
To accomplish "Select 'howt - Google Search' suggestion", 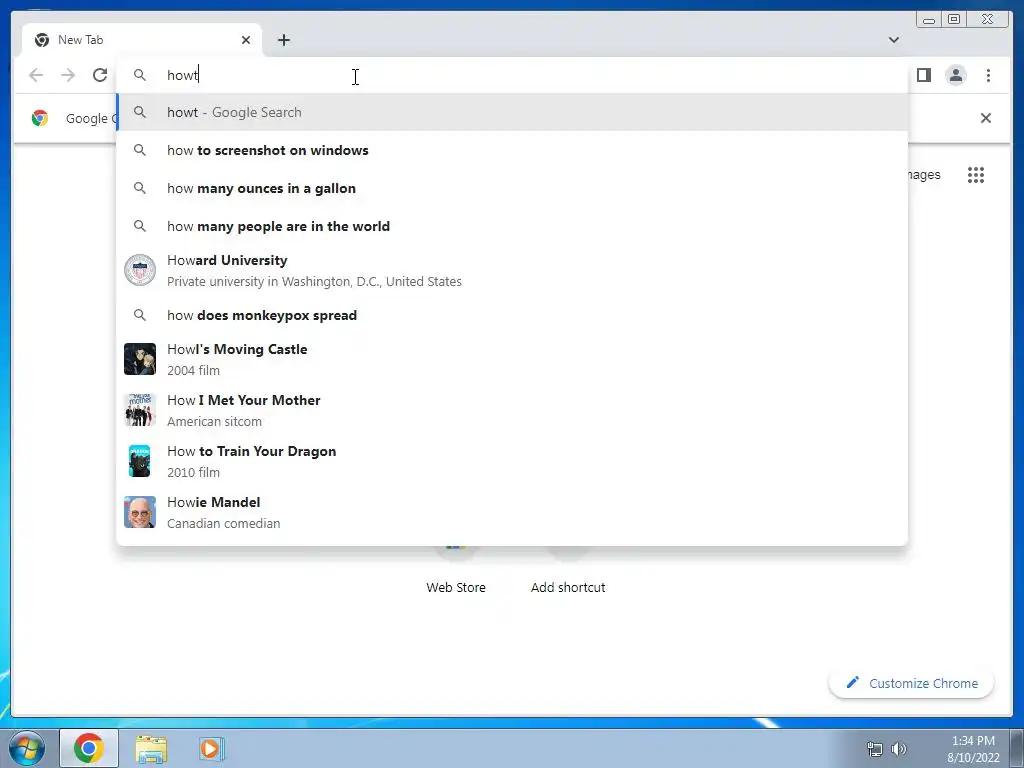I will tap(512, 112).
